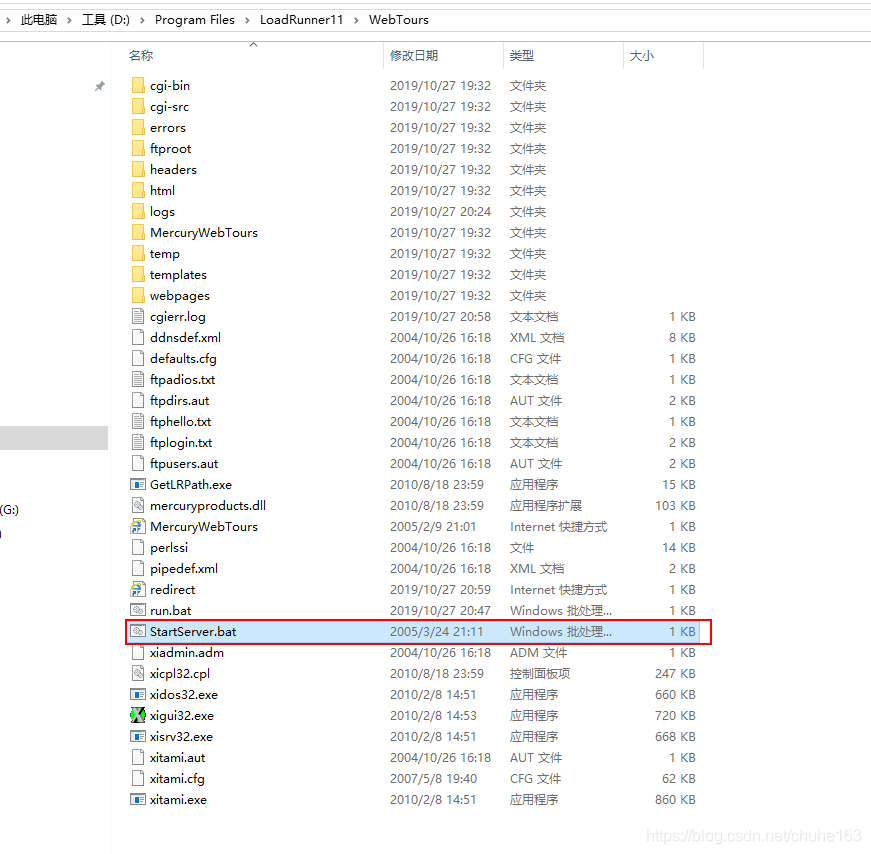
Task: Select the perlssi file name
Action: (x=169, y=548)
